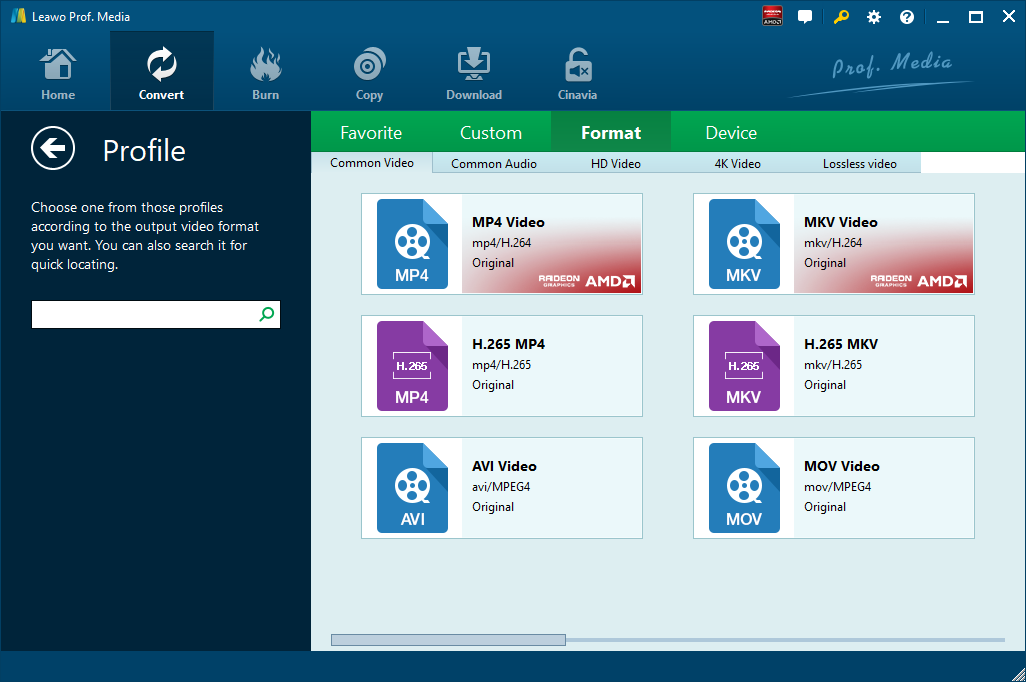1026x682 pixels.
Task: Click the horizontal scrollbar thumb
Action: pos(448,640)
